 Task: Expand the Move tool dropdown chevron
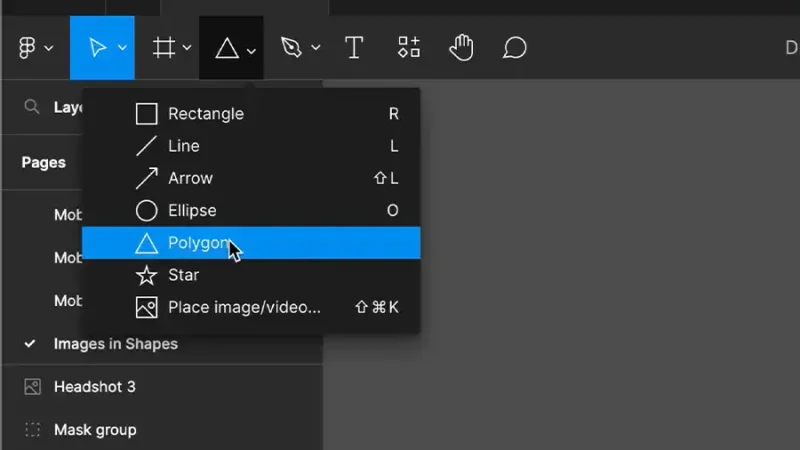[122, 48]
